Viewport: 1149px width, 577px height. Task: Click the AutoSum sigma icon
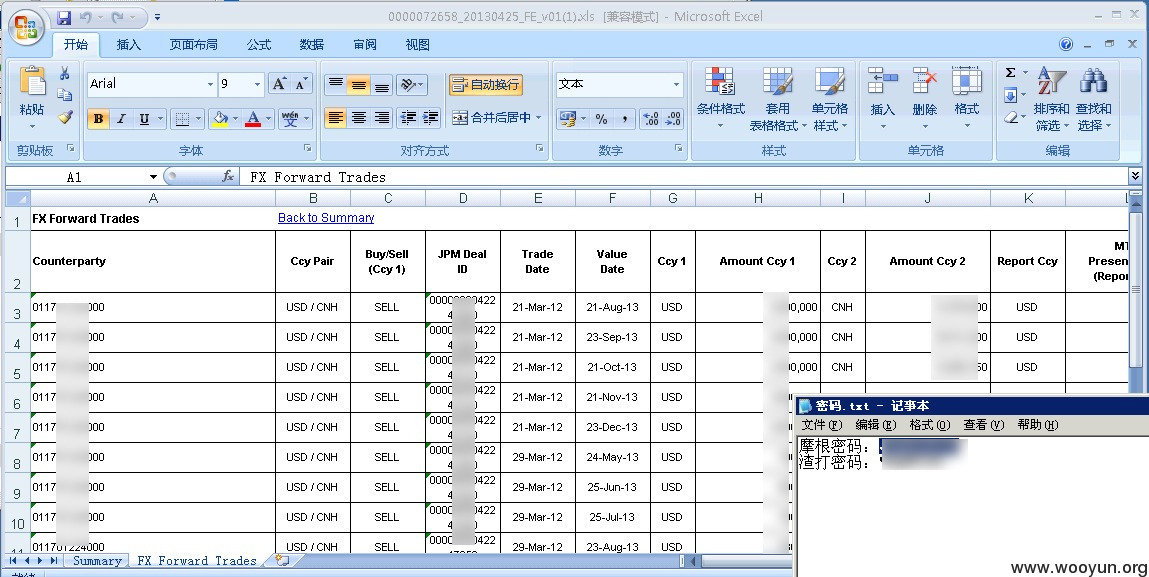click(1011, 73)
